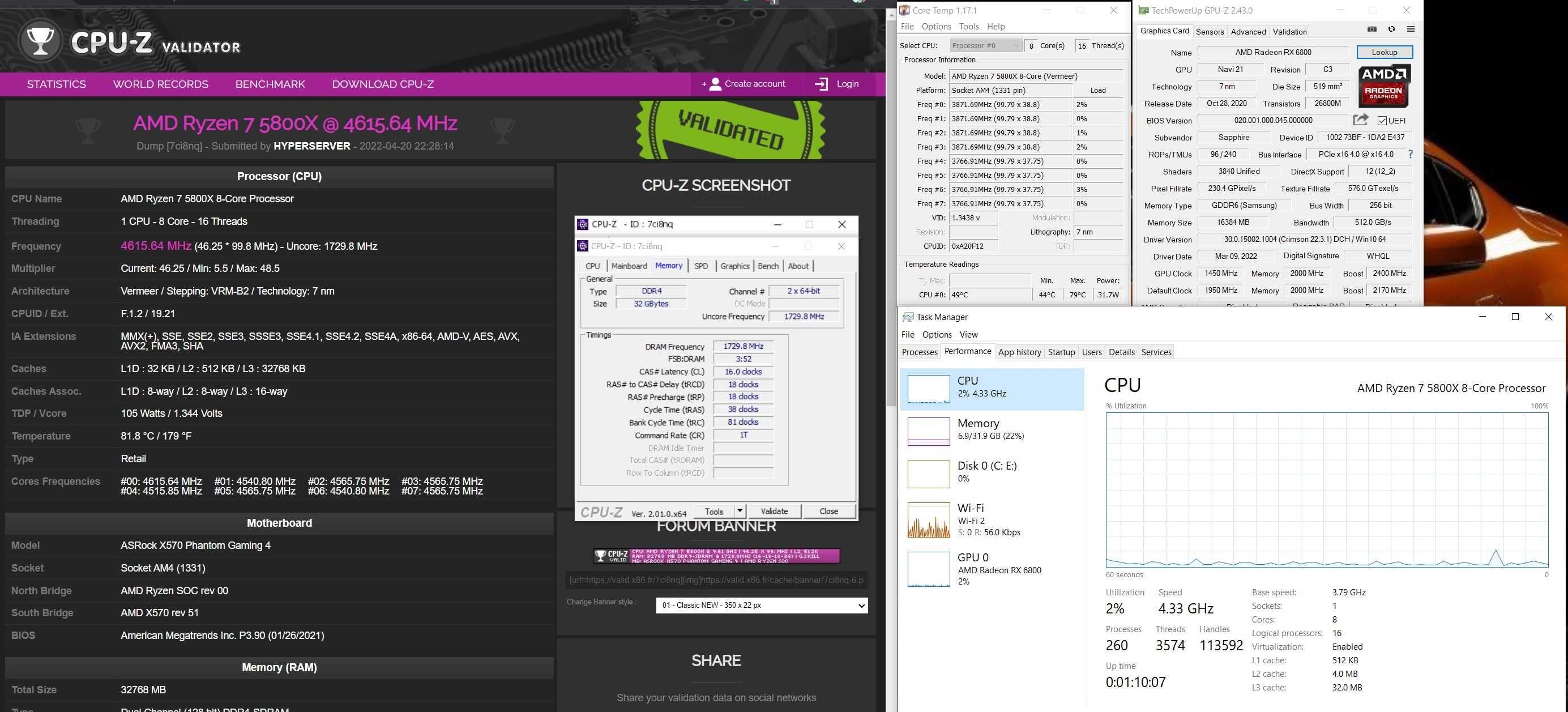Open Task Manager's View menu
This screenshot has height=712, width=1568.
(968, 334)
